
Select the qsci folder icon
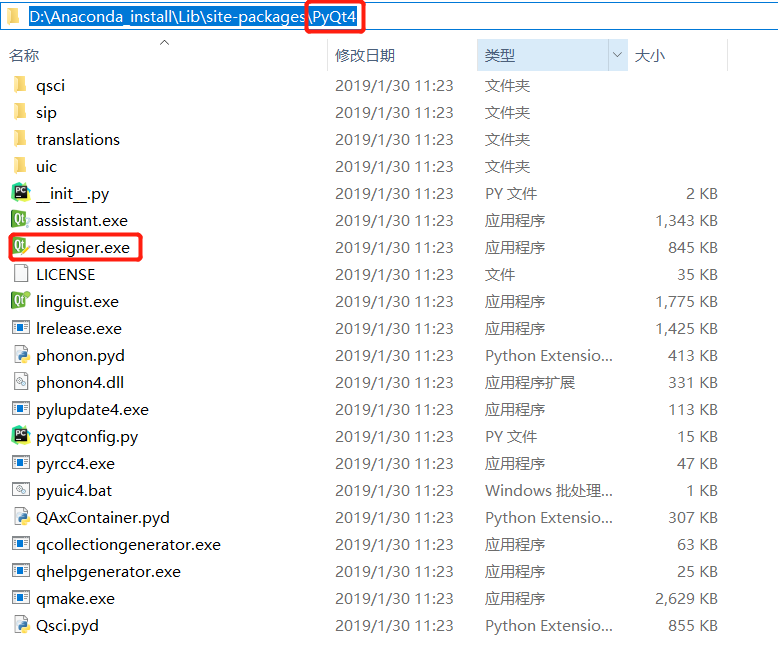pos(20,85)
